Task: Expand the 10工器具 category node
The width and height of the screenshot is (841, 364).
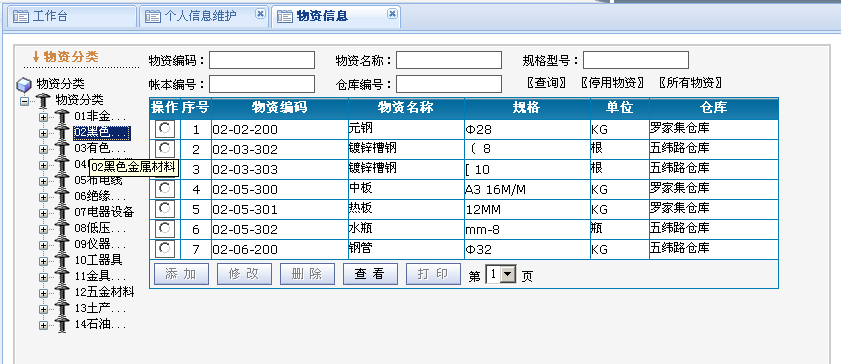Action: click(43, 262)
